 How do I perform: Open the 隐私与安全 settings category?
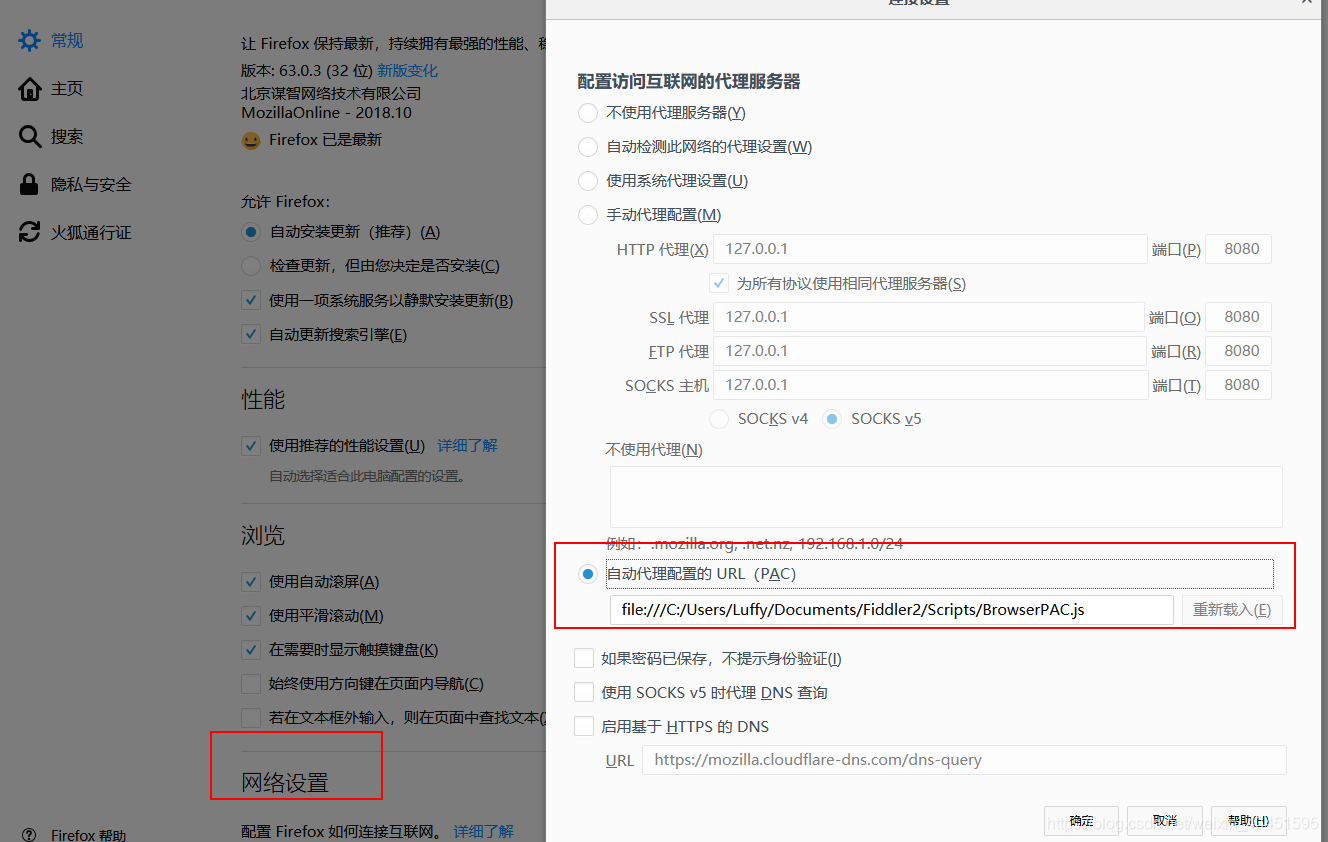click(x=91, y=185)
